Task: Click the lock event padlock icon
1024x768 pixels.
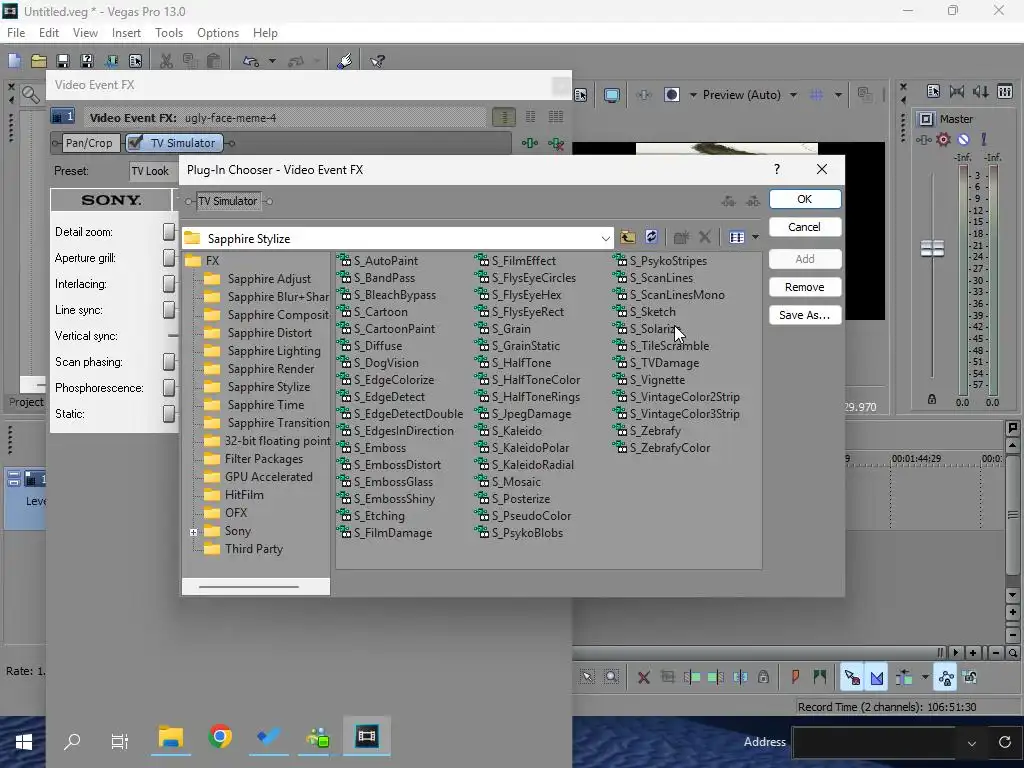Action: tap(763, 677)
